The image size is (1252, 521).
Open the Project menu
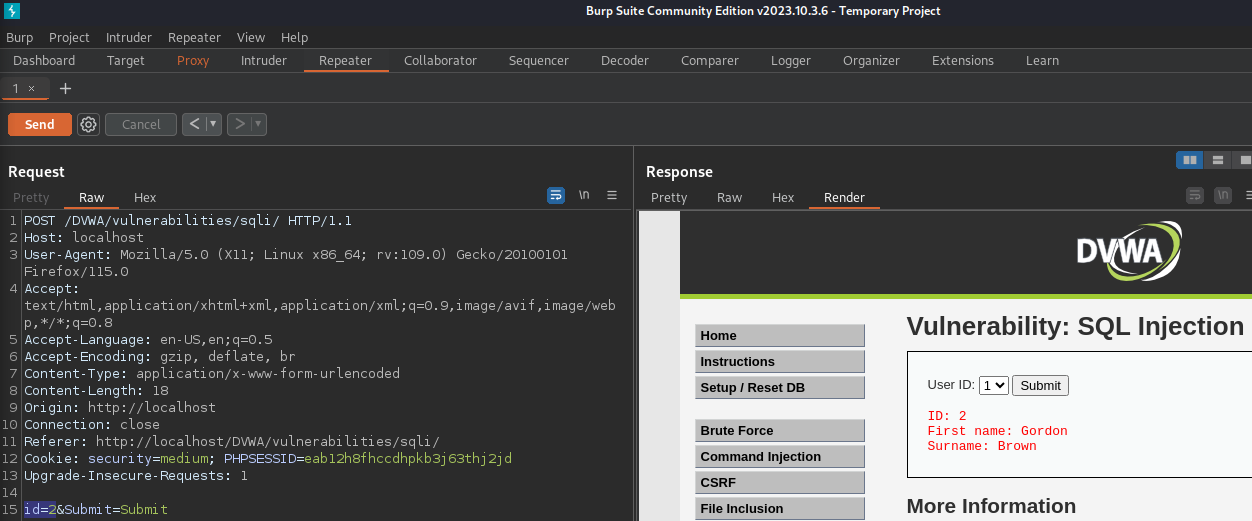point(69,37)
